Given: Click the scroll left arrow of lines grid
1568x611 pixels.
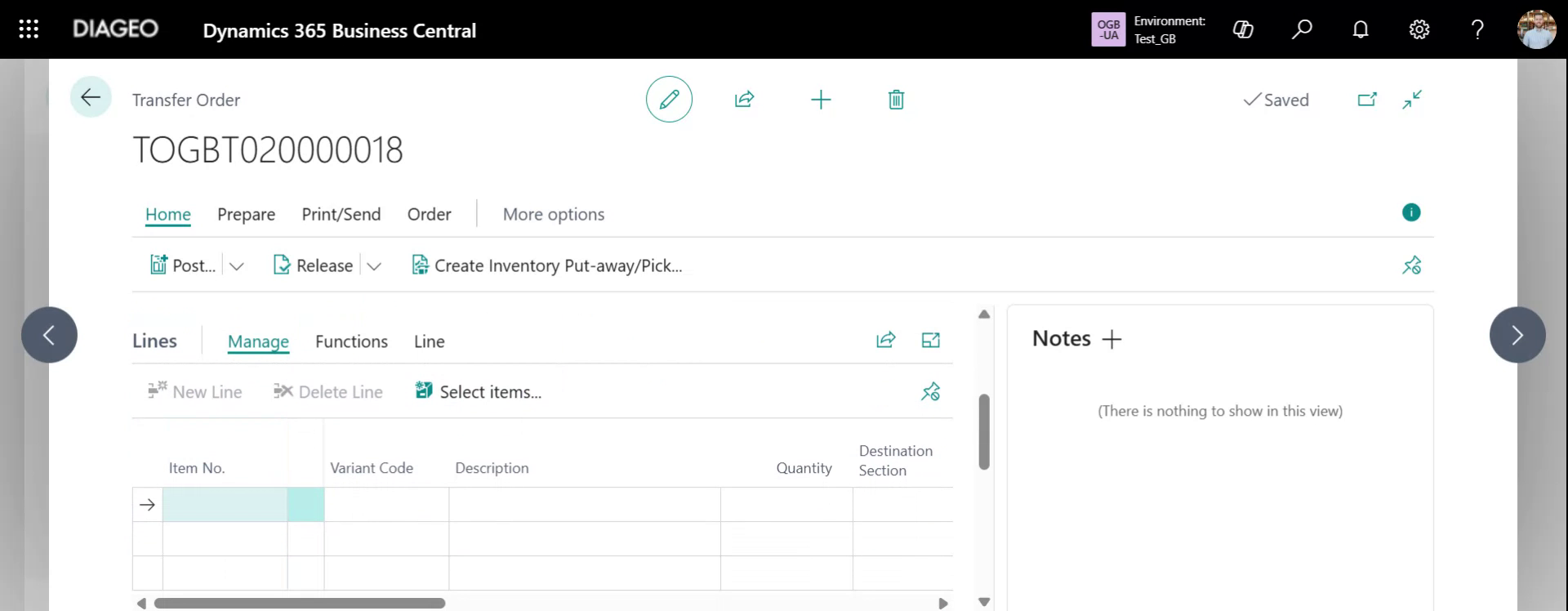Looking at the screenshot, I should click(141, 603).
